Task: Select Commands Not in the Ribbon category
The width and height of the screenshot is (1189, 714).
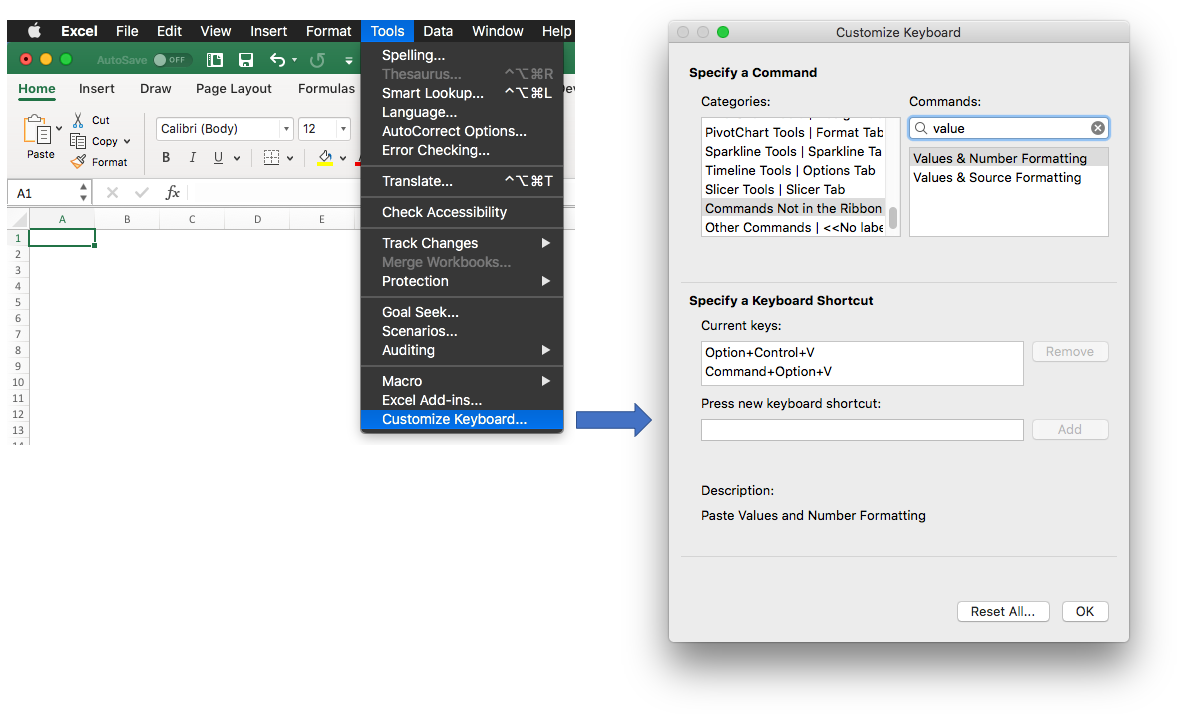Action: tap(793, 208)
